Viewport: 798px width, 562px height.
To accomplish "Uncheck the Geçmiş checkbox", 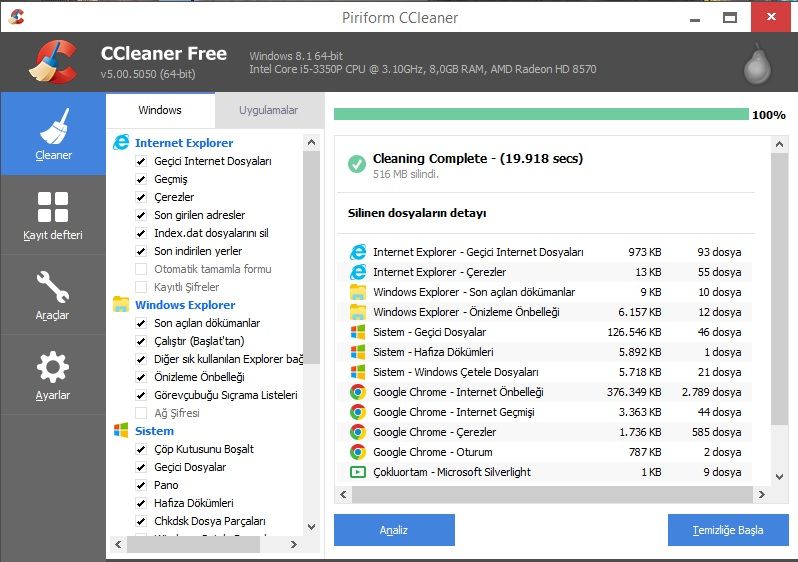I will coord(141,179).
